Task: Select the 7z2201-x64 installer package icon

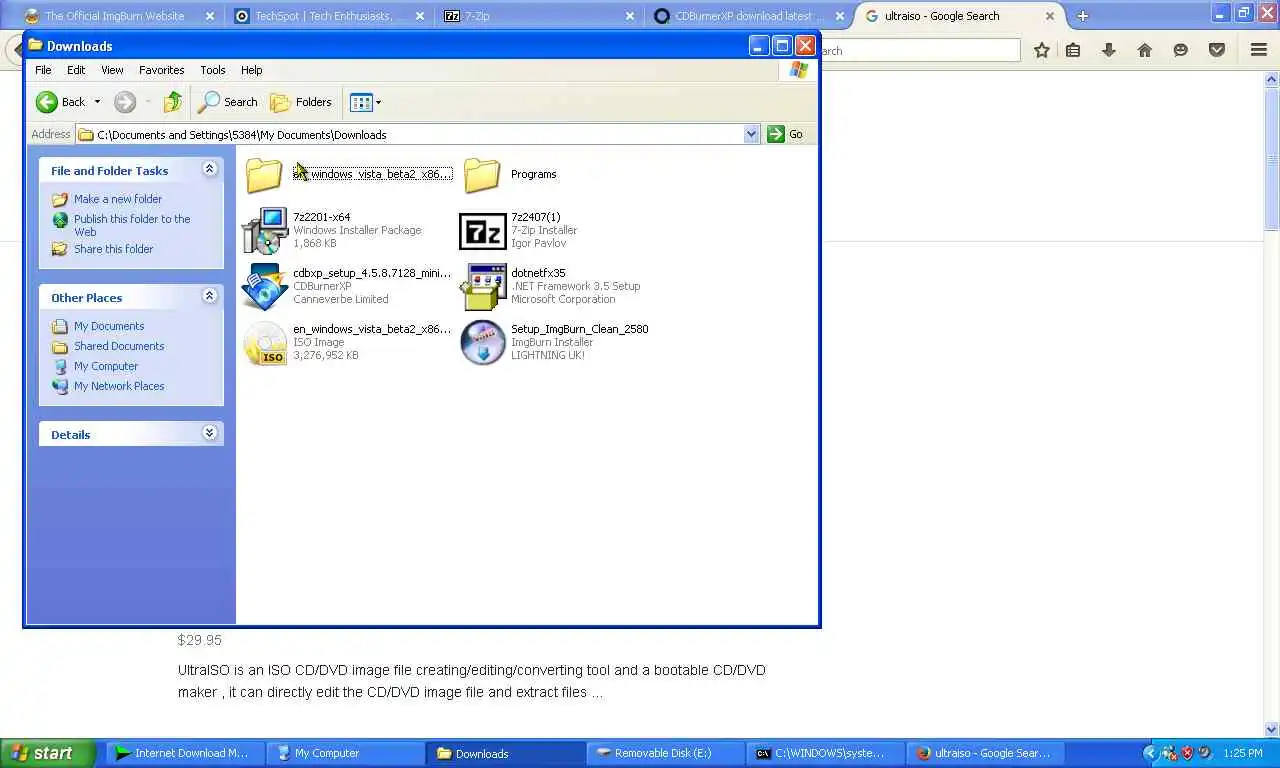Action: (x=265, y=231)
